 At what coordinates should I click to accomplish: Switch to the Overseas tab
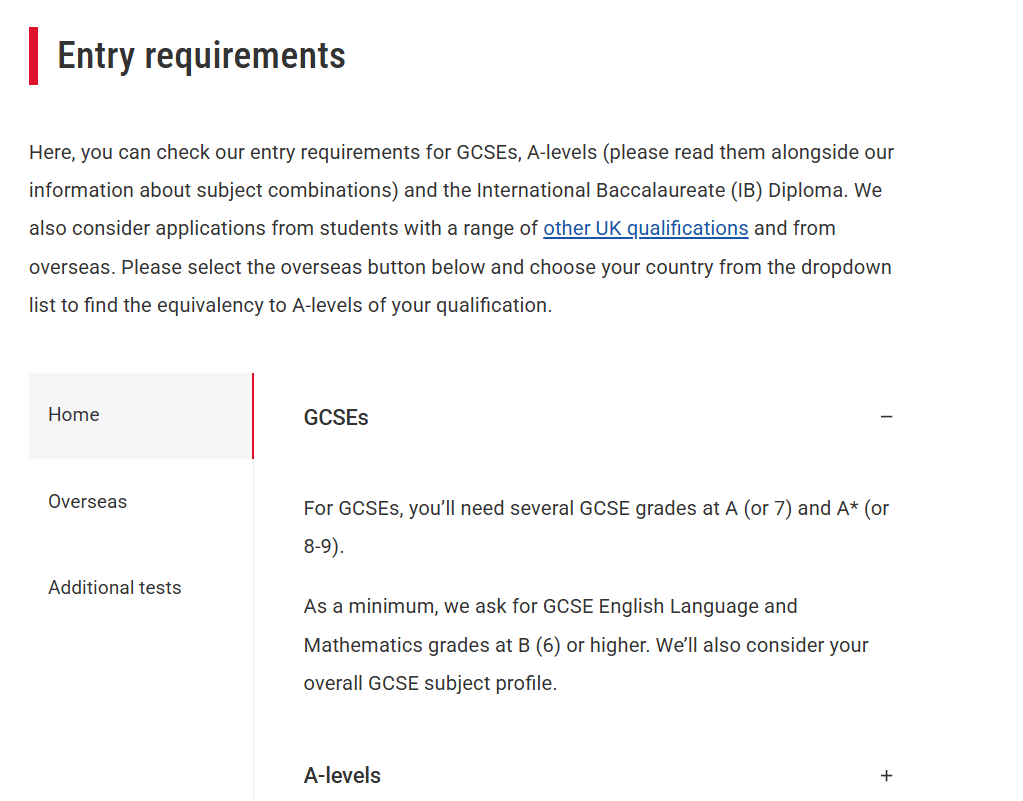[x=88, y=502]
